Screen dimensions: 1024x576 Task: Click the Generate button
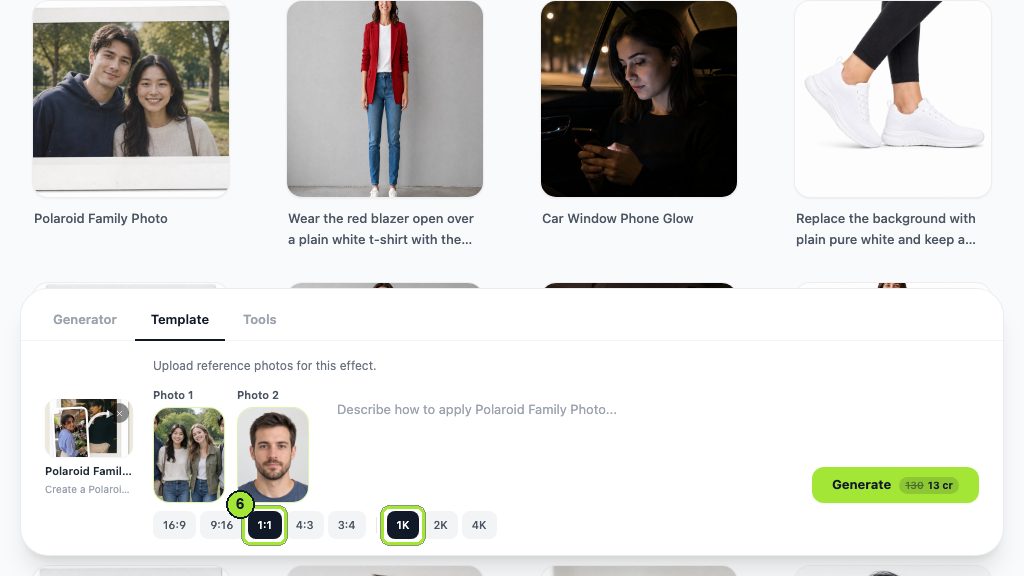(895, 485)
